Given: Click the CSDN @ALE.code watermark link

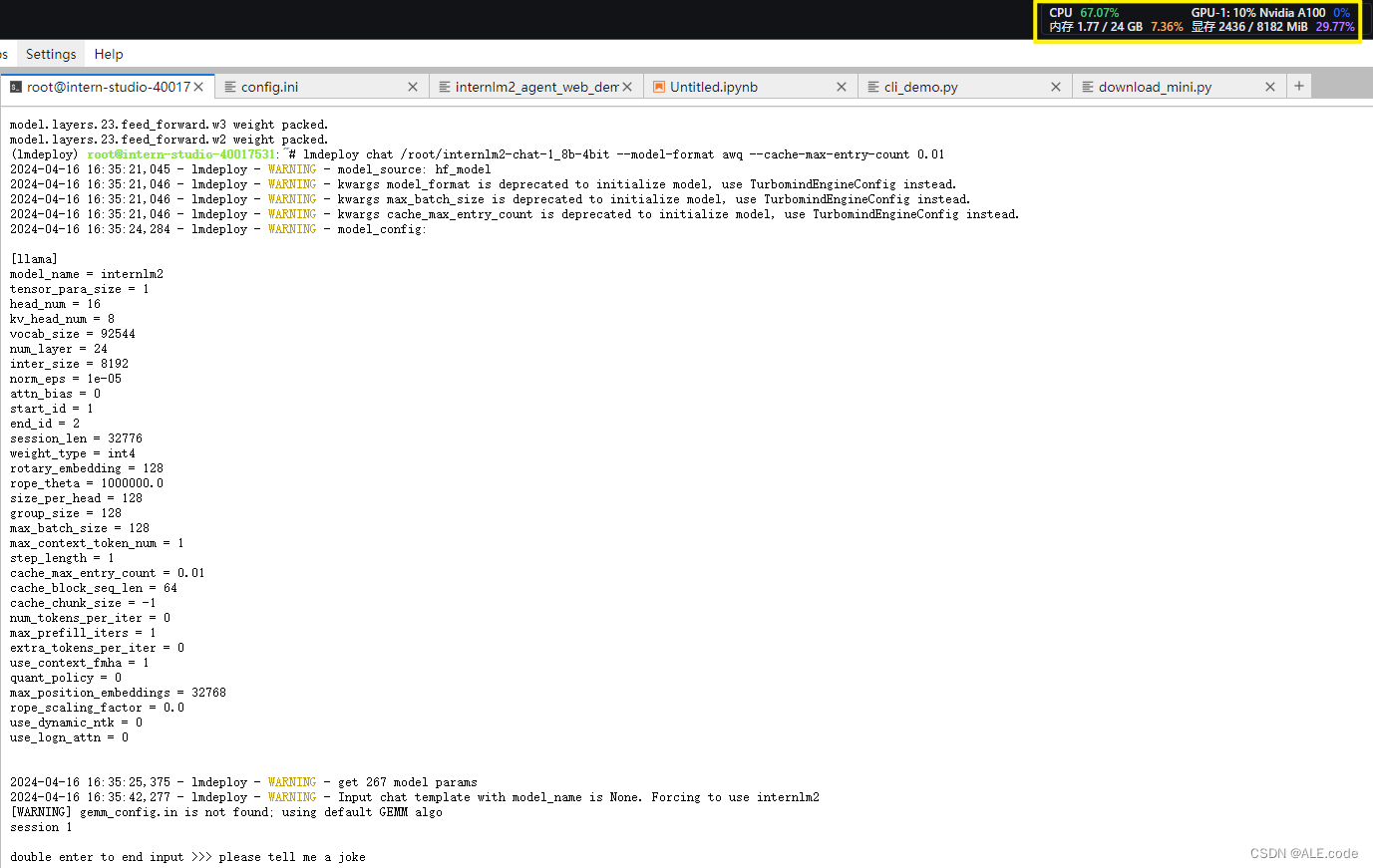Looking at the screenshot, I should 1303,853.
